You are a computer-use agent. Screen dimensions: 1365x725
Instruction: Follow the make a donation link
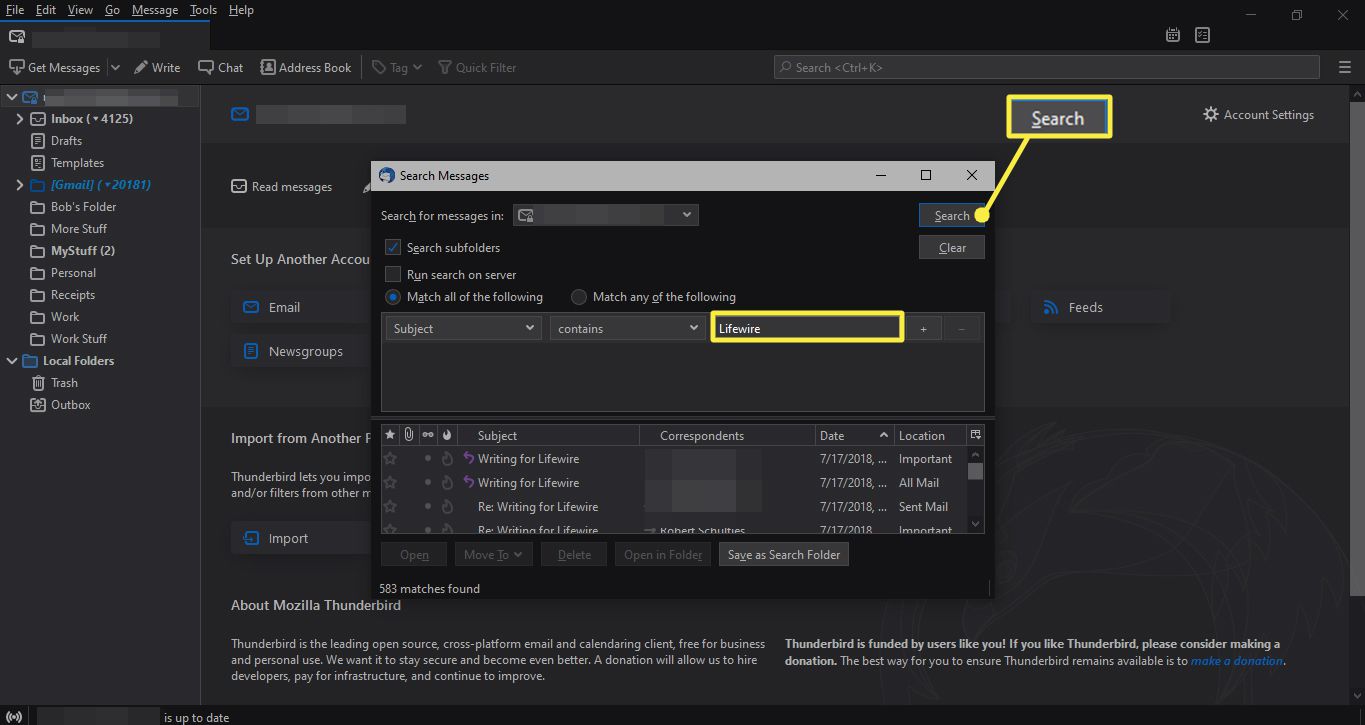click(1237, 661)
